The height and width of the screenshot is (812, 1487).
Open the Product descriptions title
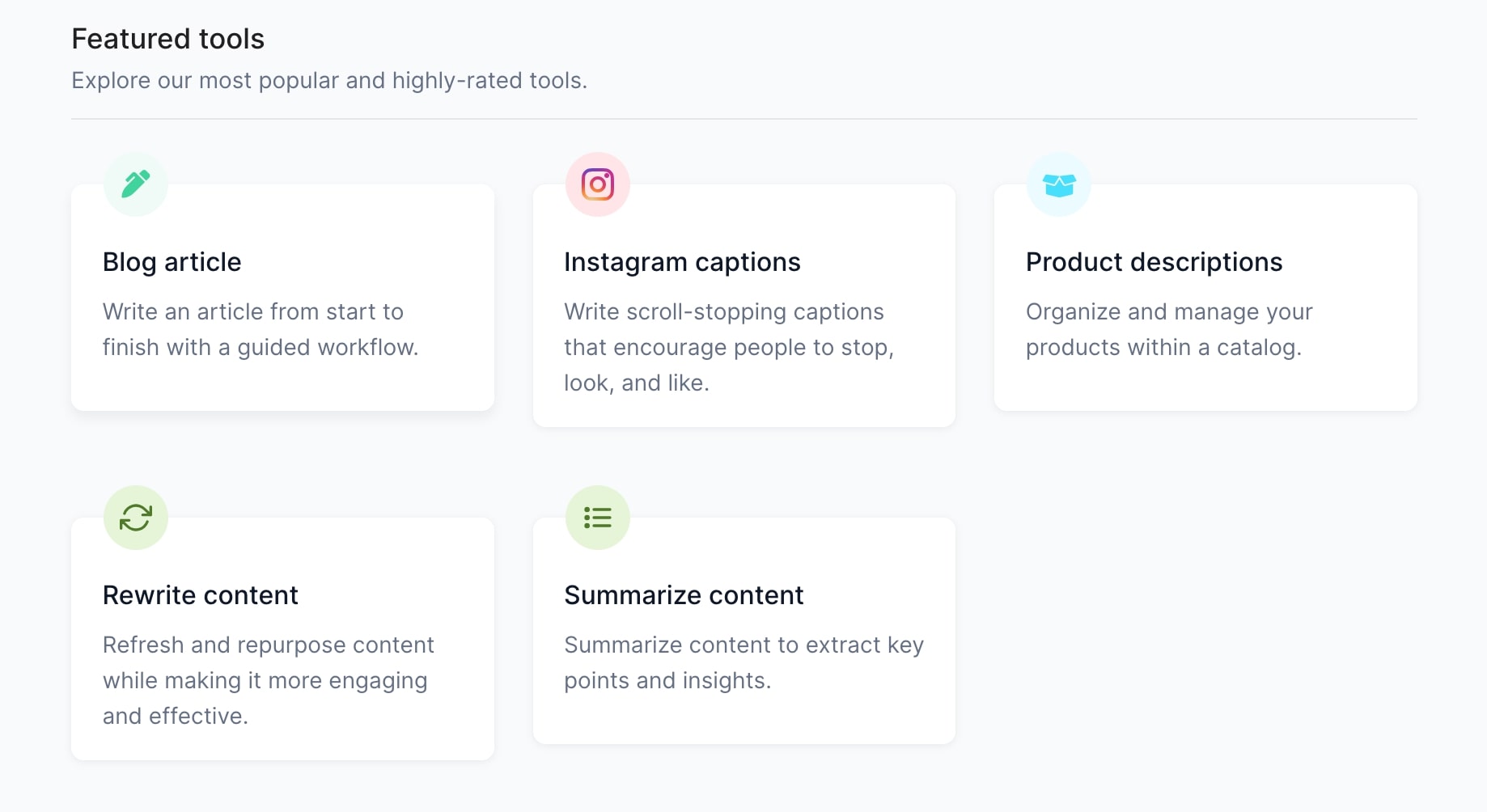1154,262
